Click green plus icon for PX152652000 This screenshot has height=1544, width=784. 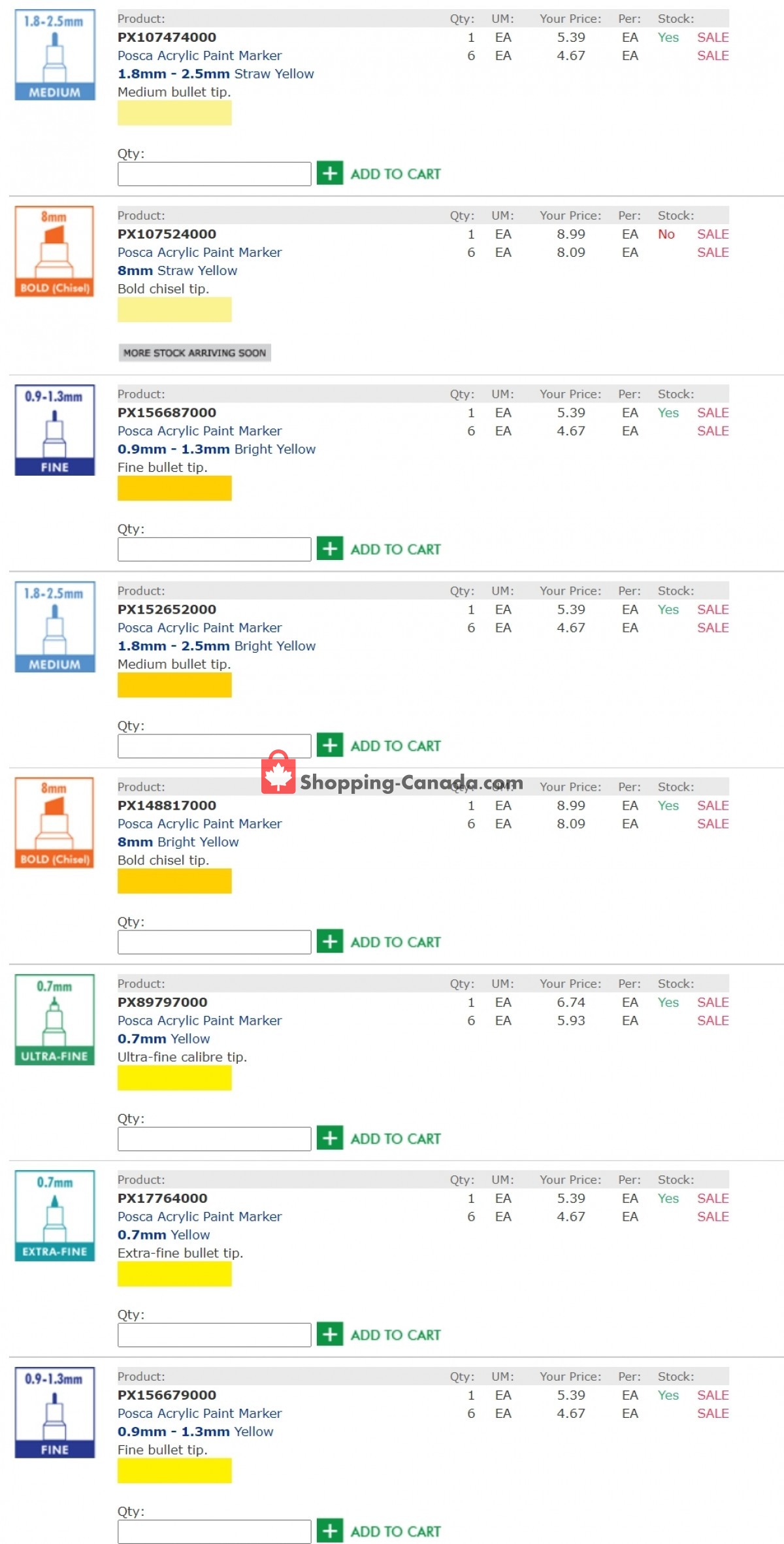coord(330,745)
